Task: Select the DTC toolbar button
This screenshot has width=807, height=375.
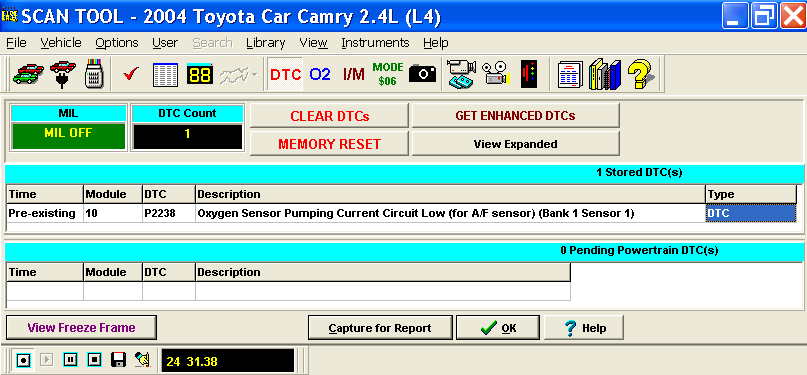Action: coord(285,75)
